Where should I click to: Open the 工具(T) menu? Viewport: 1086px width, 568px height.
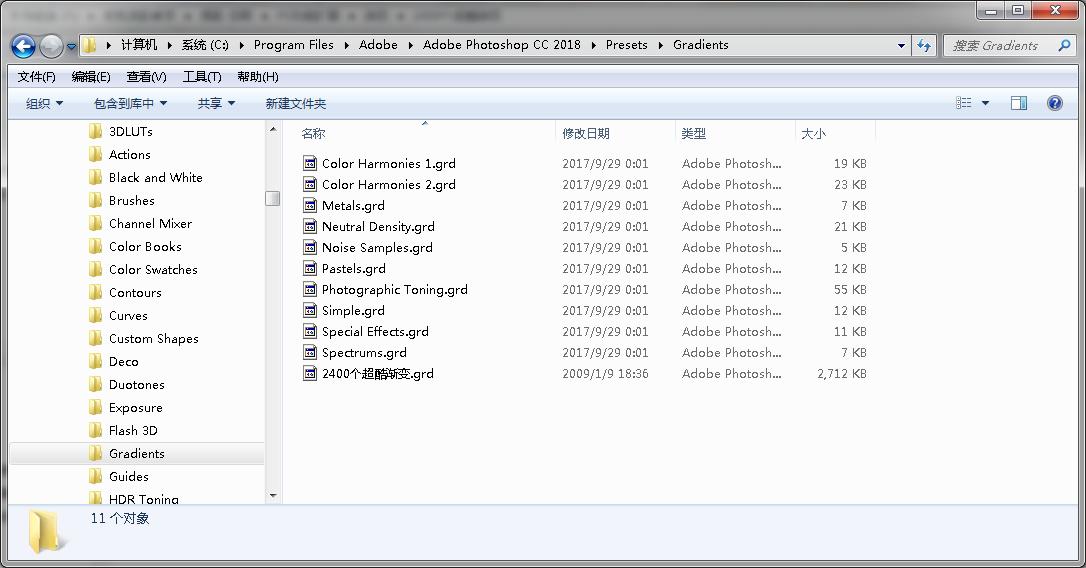coord(202,77)
